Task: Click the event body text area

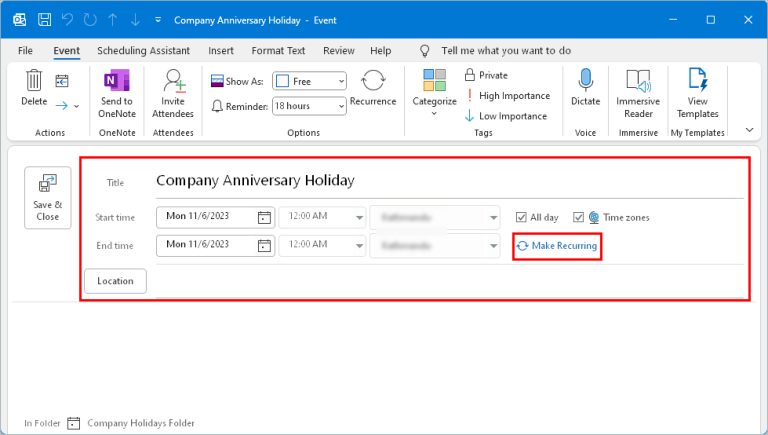Action: point(384,358)
